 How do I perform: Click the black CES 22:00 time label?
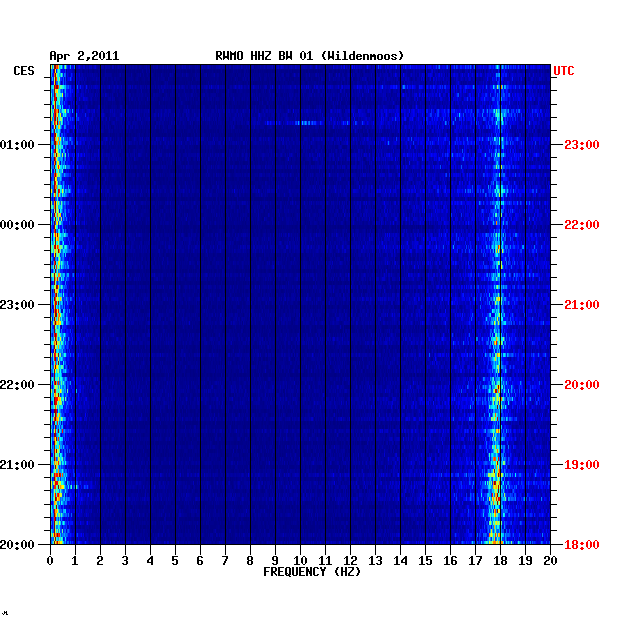[17, 385]
